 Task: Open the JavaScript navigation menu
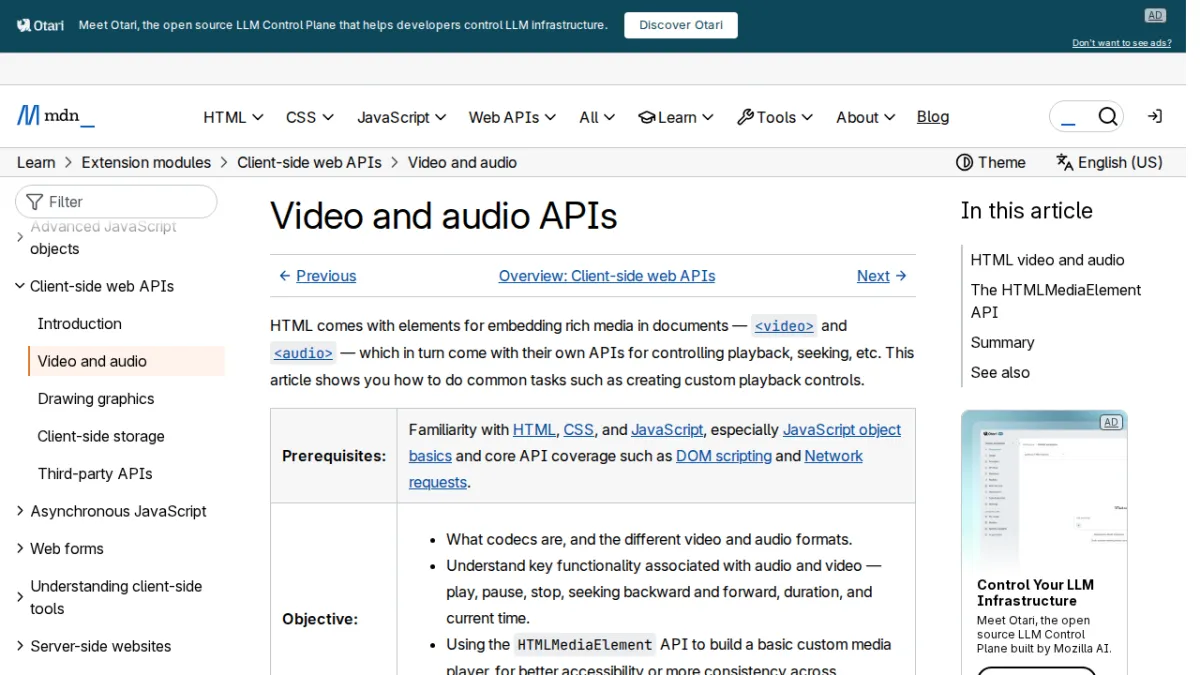coord(402,117)
